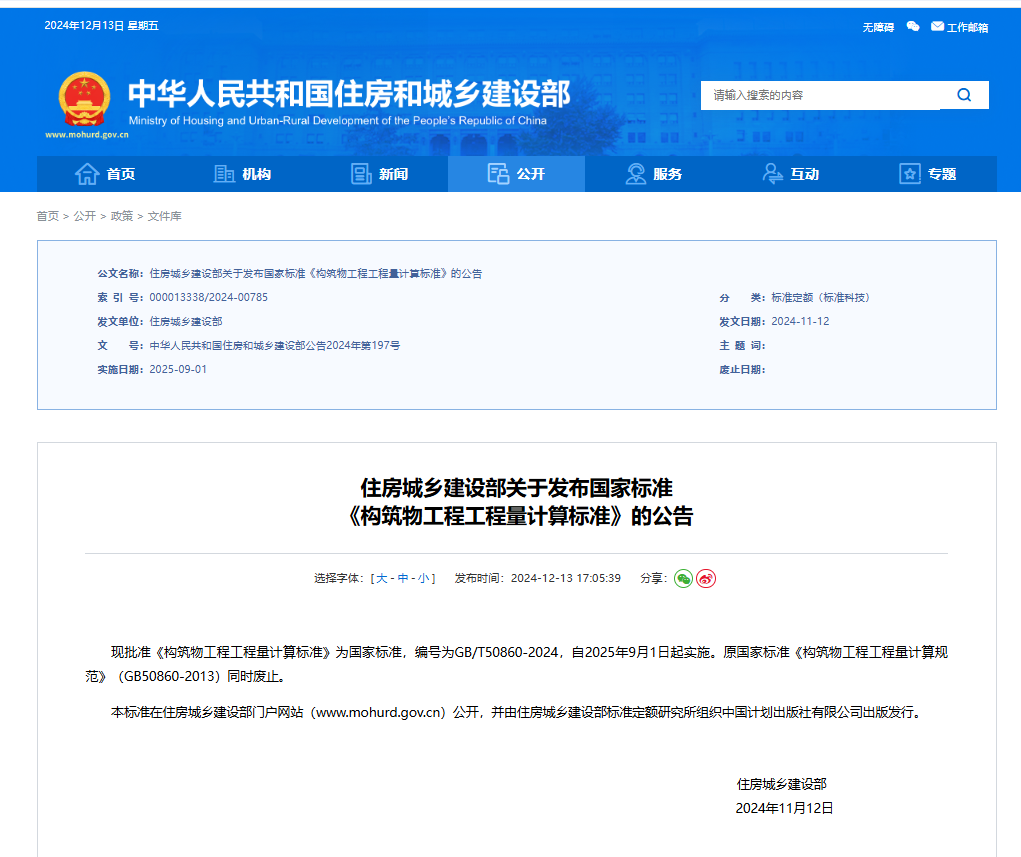This screenshot has width=1021, height=857.
Task: Select the large font size 大
Action: (x=378, y=578)
